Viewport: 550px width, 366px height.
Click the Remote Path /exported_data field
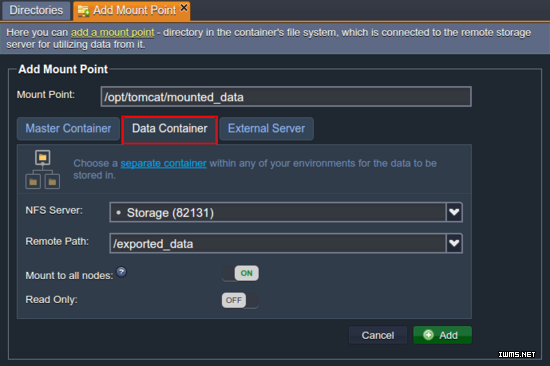click(x=277, y=243)
